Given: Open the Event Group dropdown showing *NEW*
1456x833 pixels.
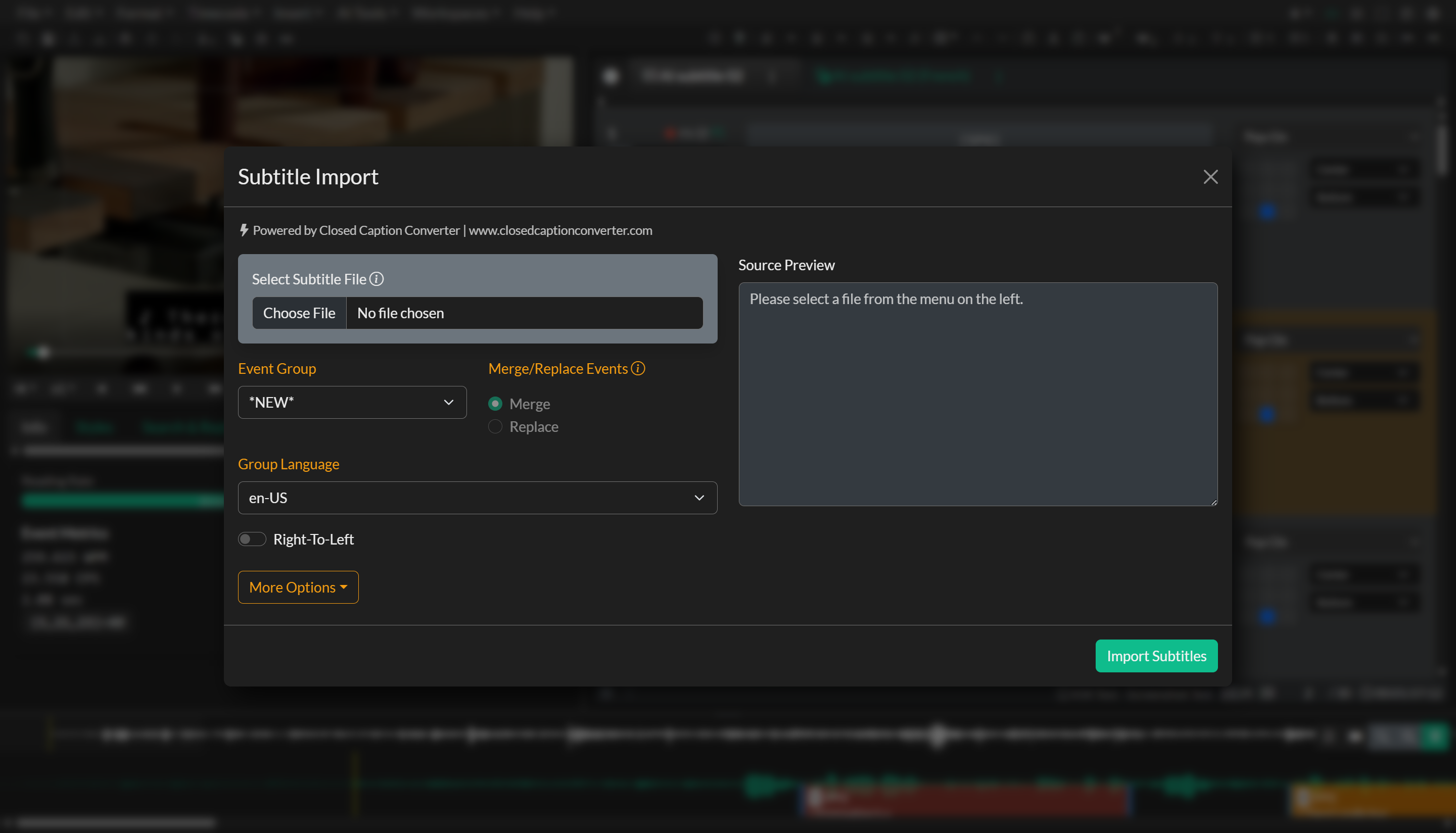Looking at the screenshot, I should 352,402.
